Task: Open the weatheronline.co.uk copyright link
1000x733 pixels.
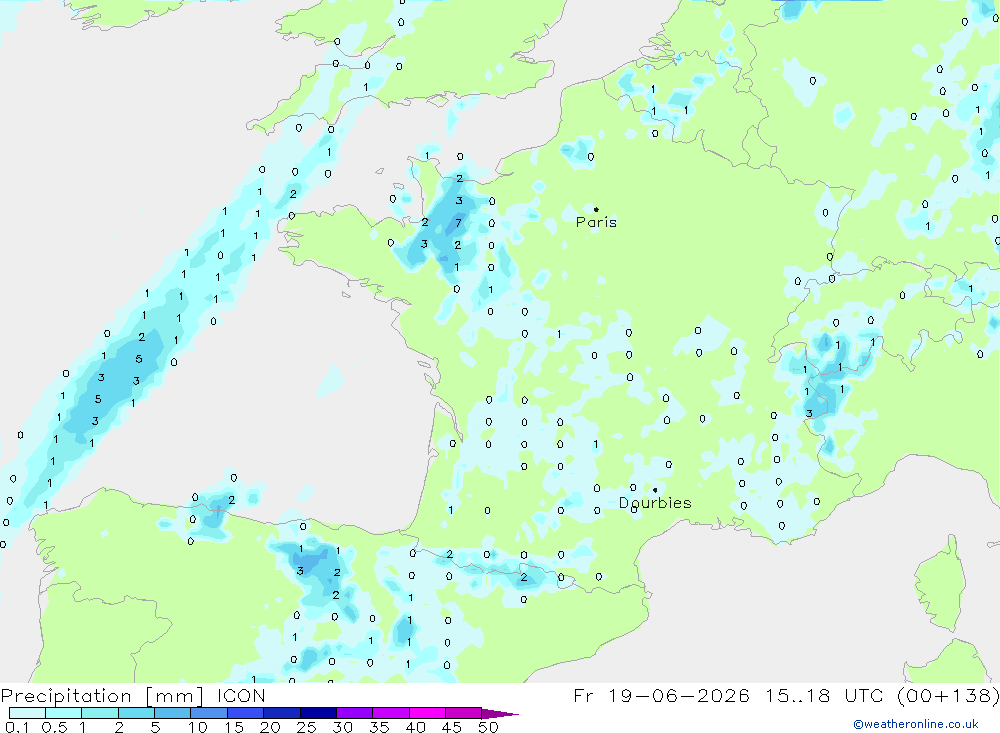Action: 916,724
